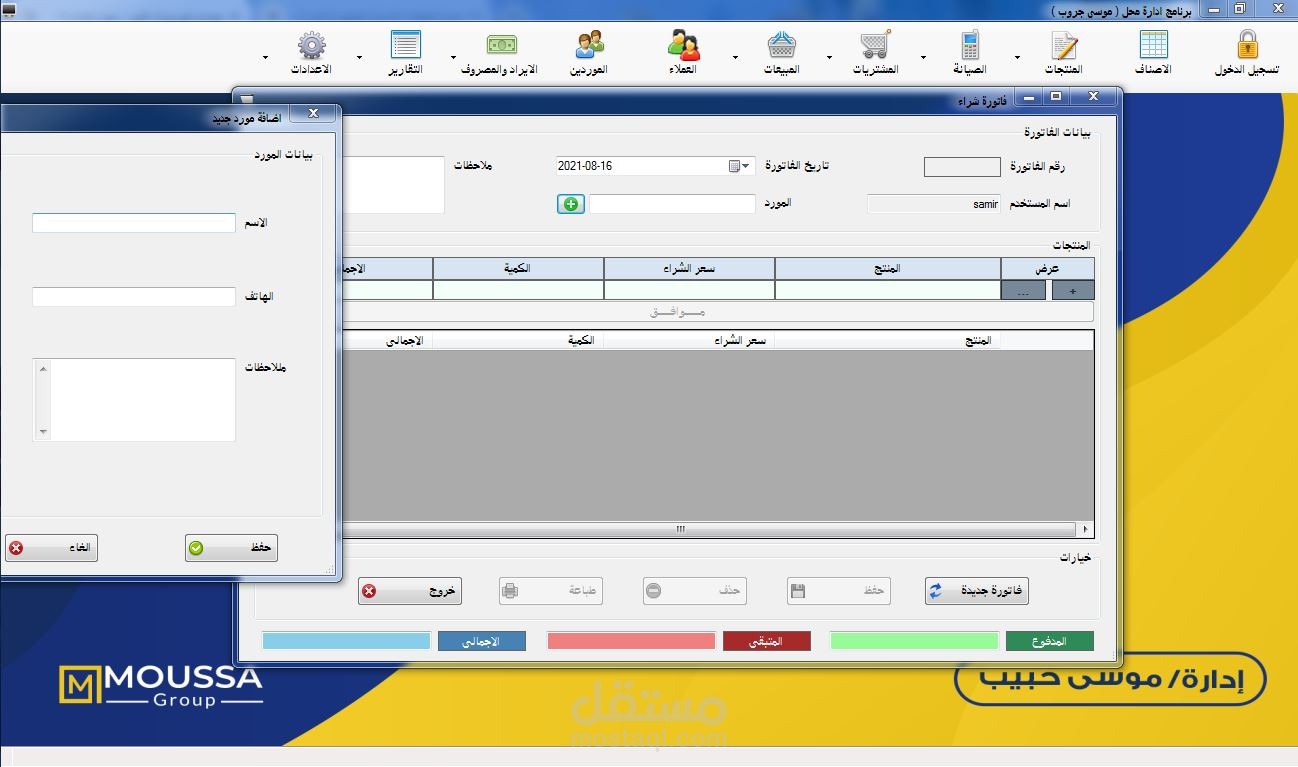Click the سعر الشراء header in items grid
The width and height of the screenshot is (1298, 767).
pyautogui.click(x=689, y=341)
